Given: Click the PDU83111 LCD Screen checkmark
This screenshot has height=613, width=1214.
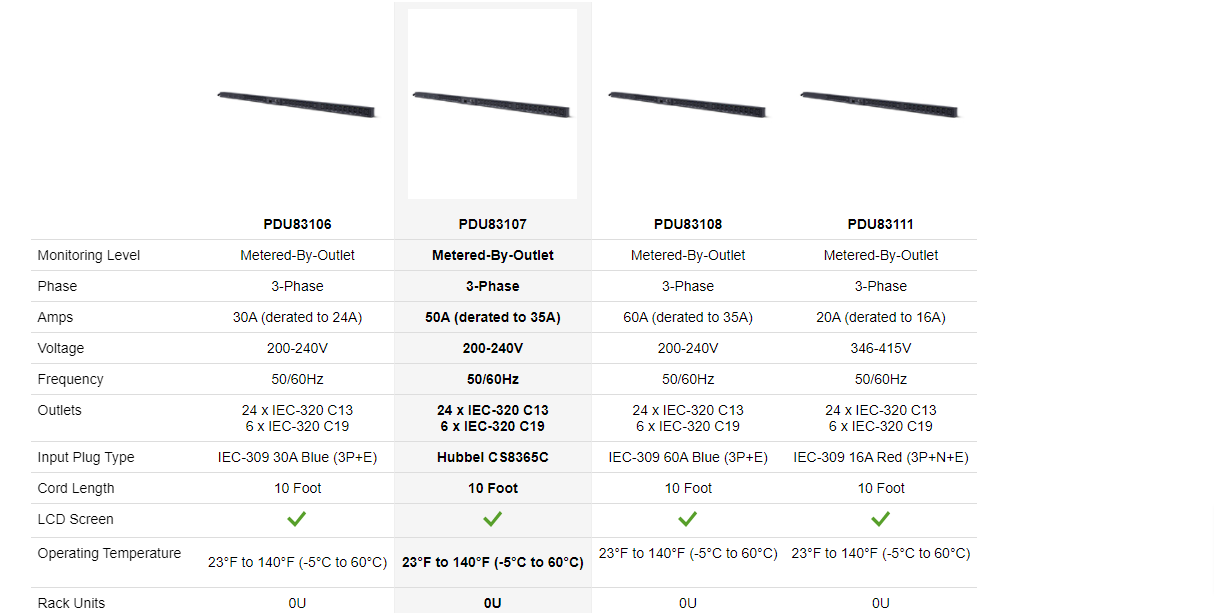Looking at the screenshot, I should click(880, 519).
